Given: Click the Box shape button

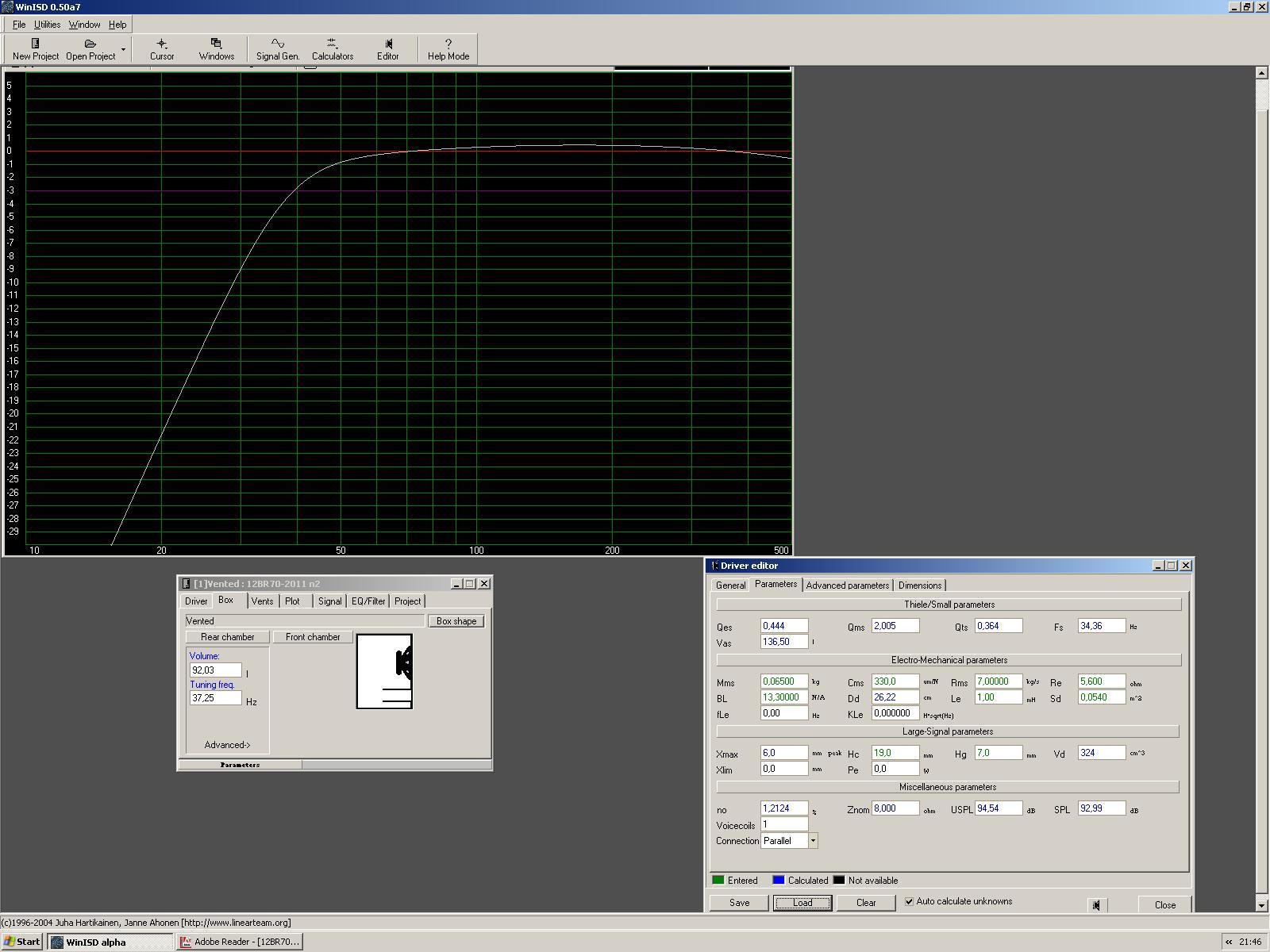Looking at the screenshot, I should (456, 621).
